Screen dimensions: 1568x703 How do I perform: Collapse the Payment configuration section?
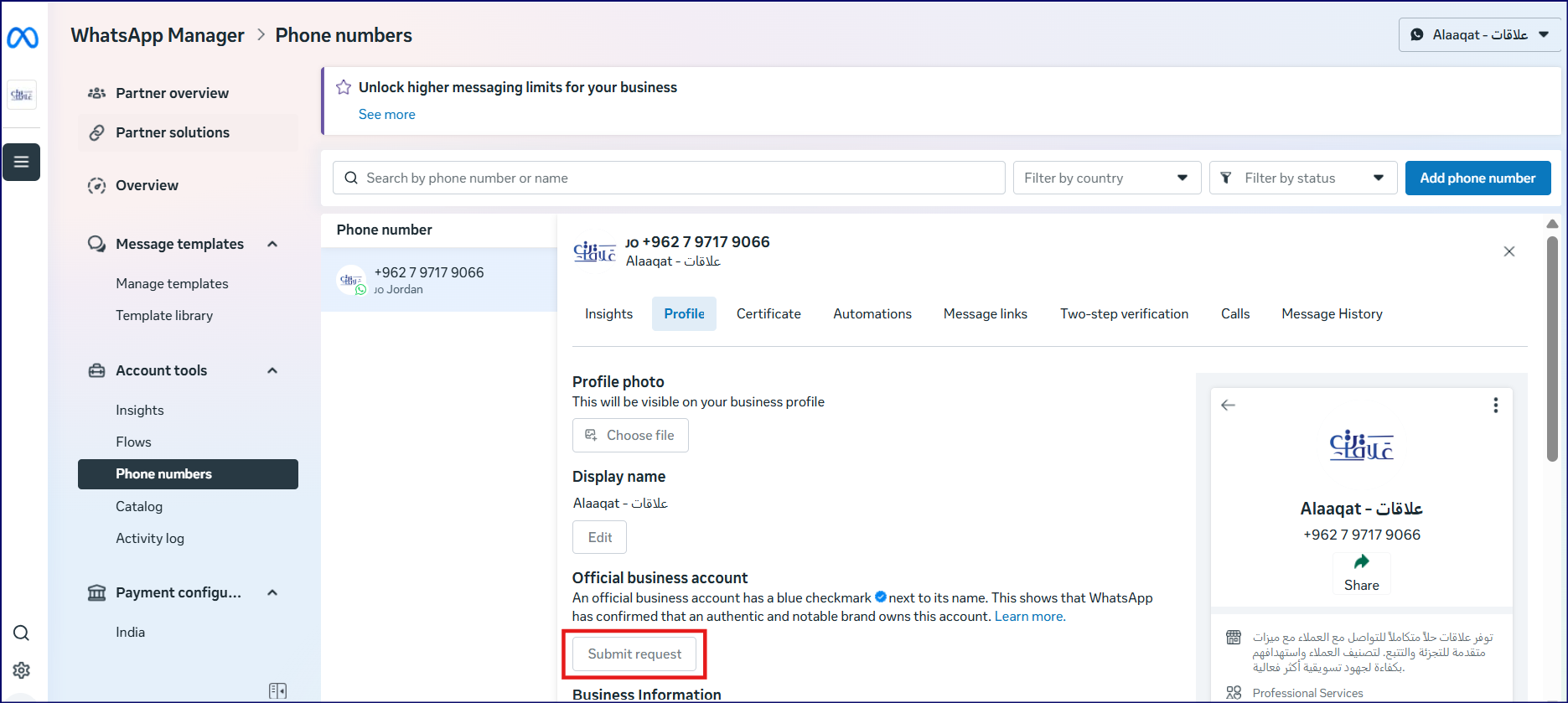(272, 592)
